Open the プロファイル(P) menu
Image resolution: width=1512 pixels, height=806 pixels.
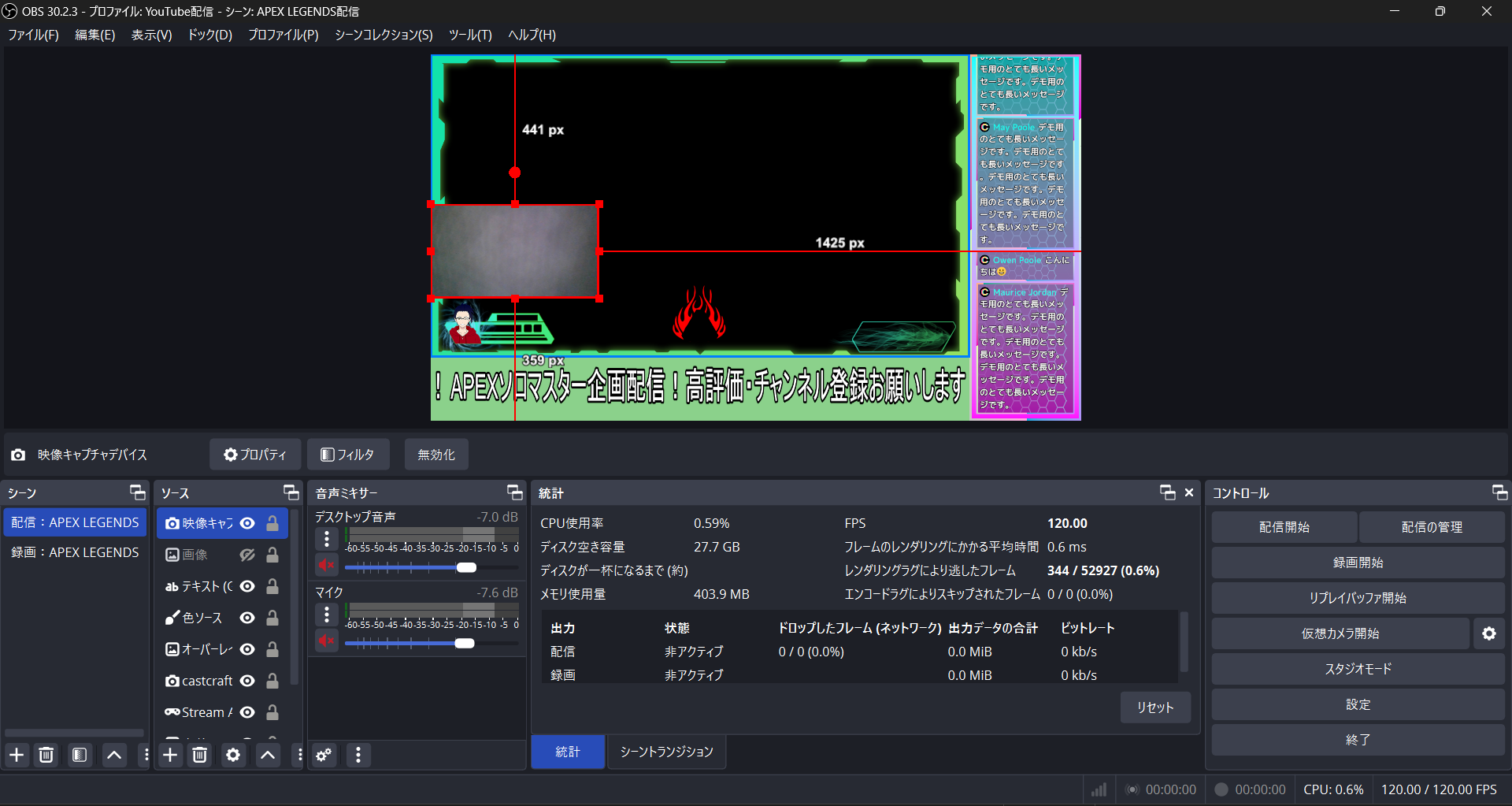(x=283, y=35)
